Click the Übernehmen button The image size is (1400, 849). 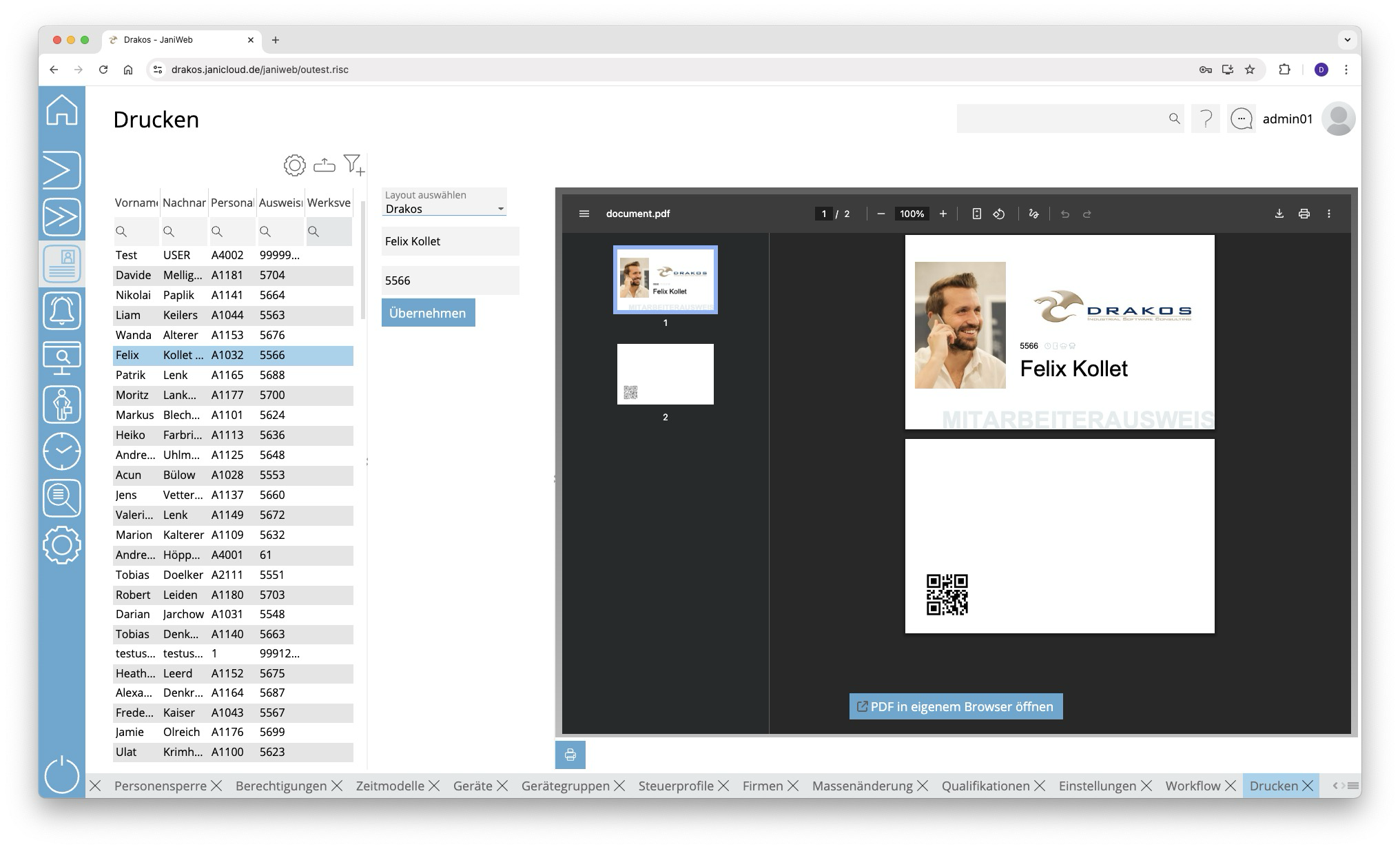[x=428, y=313]
